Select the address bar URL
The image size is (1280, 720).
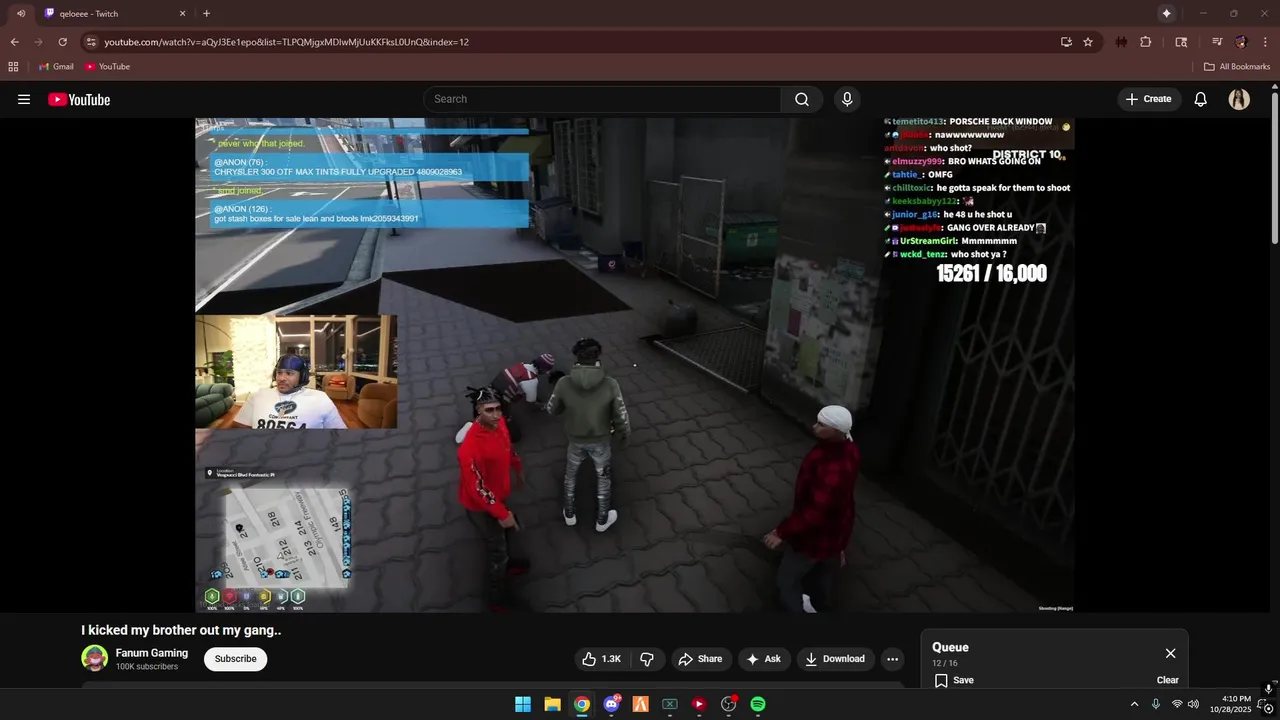pyautogui.click(x=287, y=42)
